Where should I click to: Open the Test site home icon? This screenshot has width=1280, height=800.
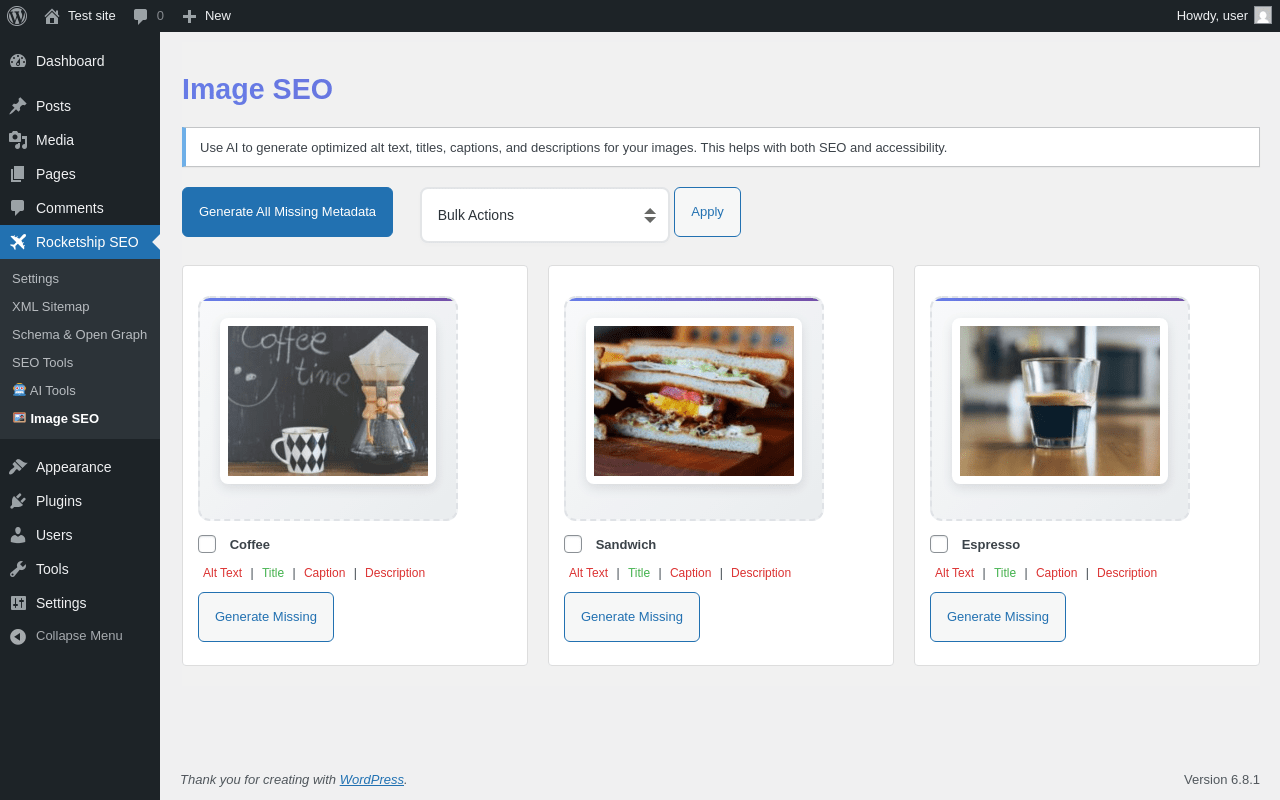pyautogui.click(x=52, y=16)
